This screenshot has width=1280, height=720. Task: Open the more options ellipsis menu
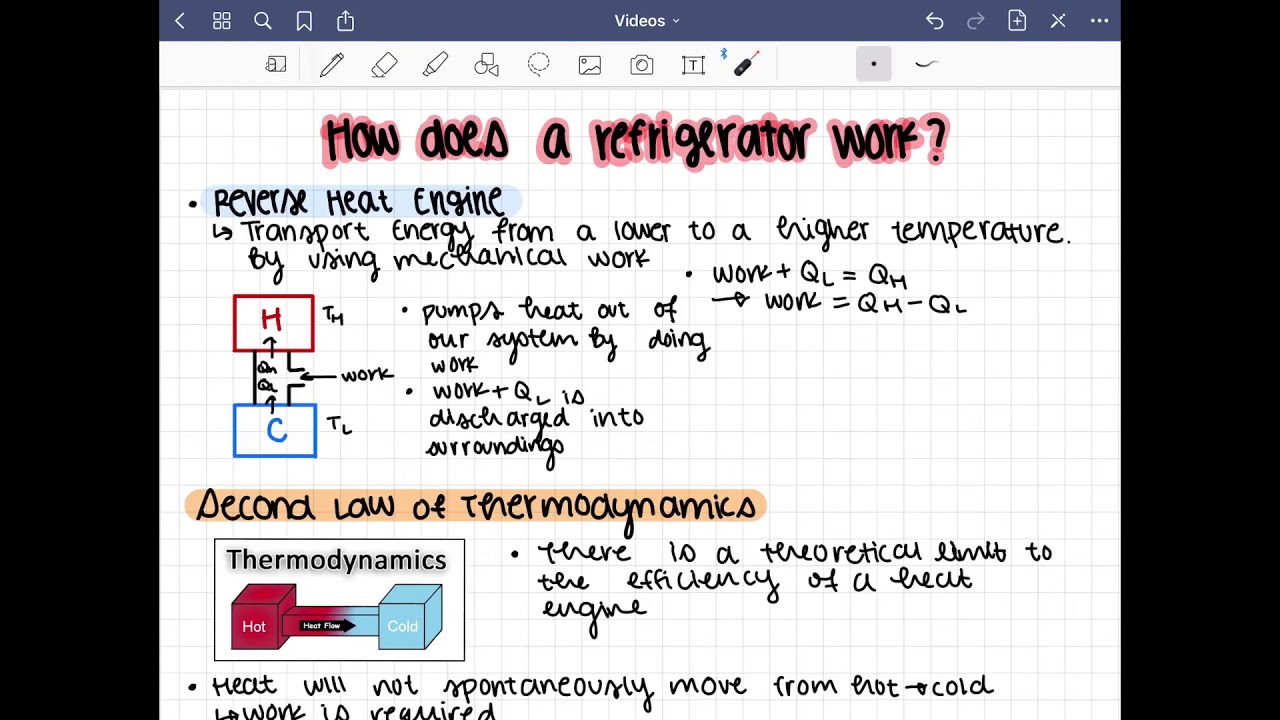[1099, 20]
